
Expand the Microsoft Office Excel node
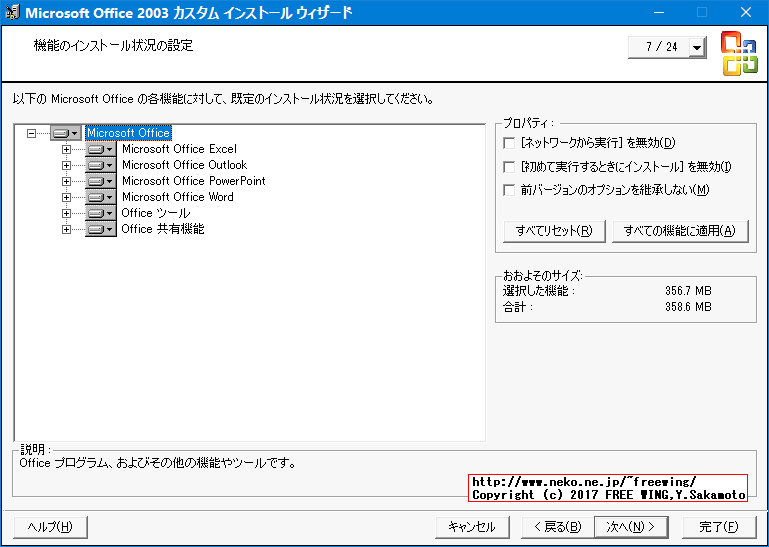point(66,149)
